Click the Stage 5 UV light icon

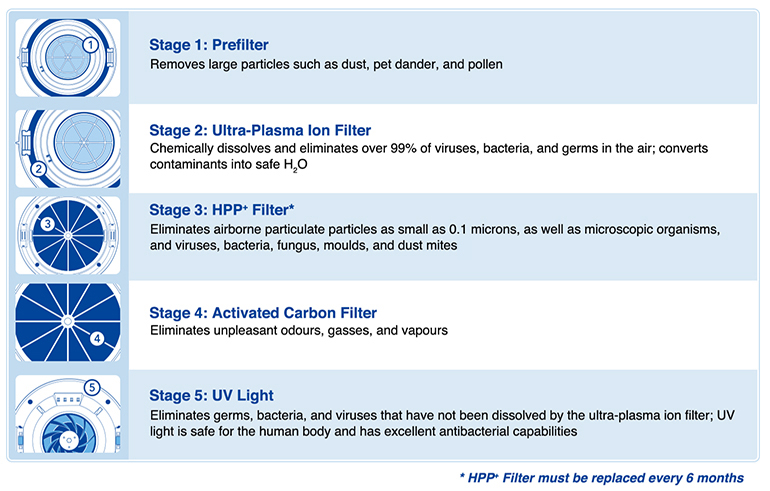coord(69,417)
